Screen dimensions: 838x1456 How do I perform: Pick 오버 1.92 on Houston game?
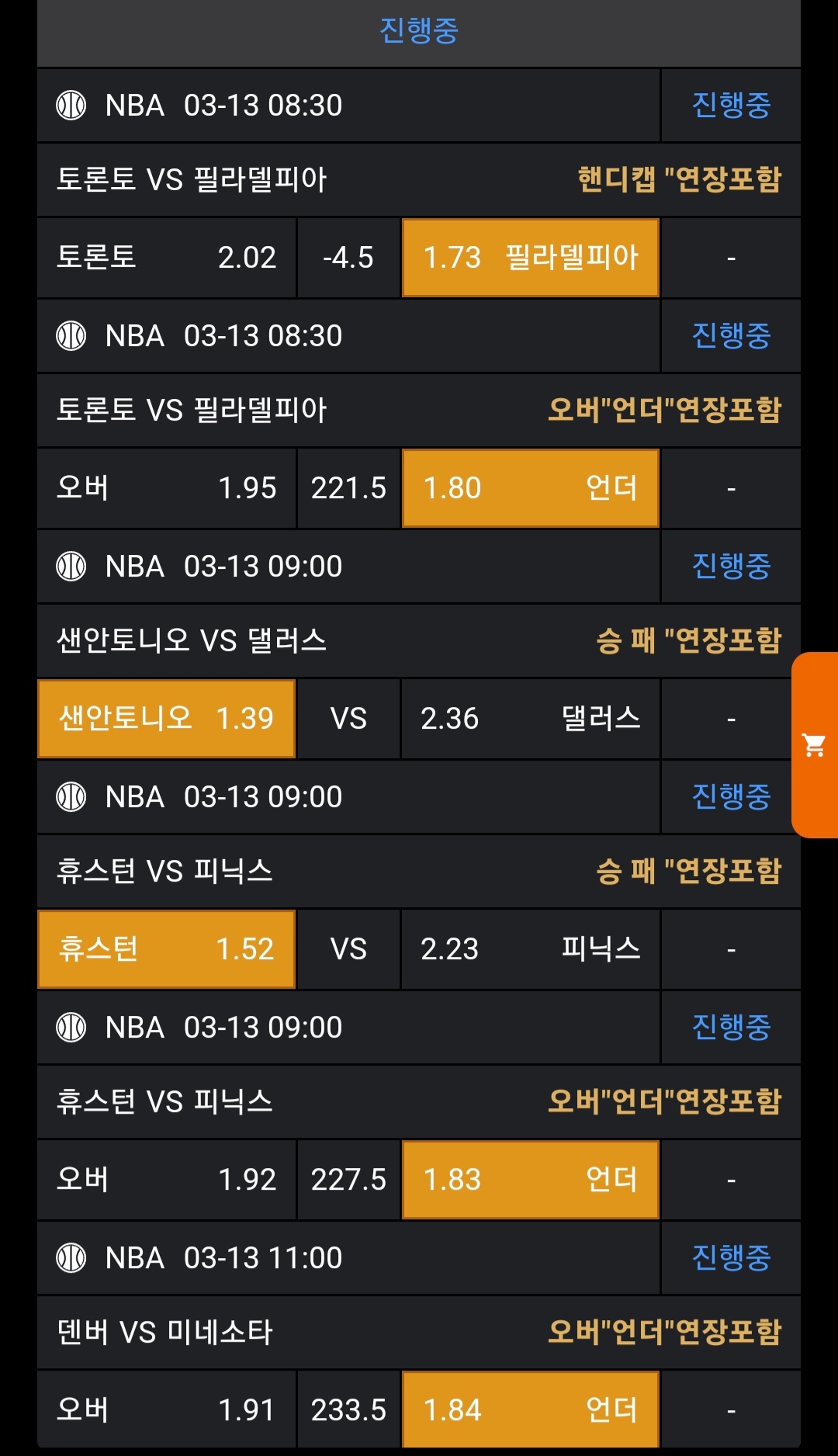pyautogui.click(x=167, y=1180)
